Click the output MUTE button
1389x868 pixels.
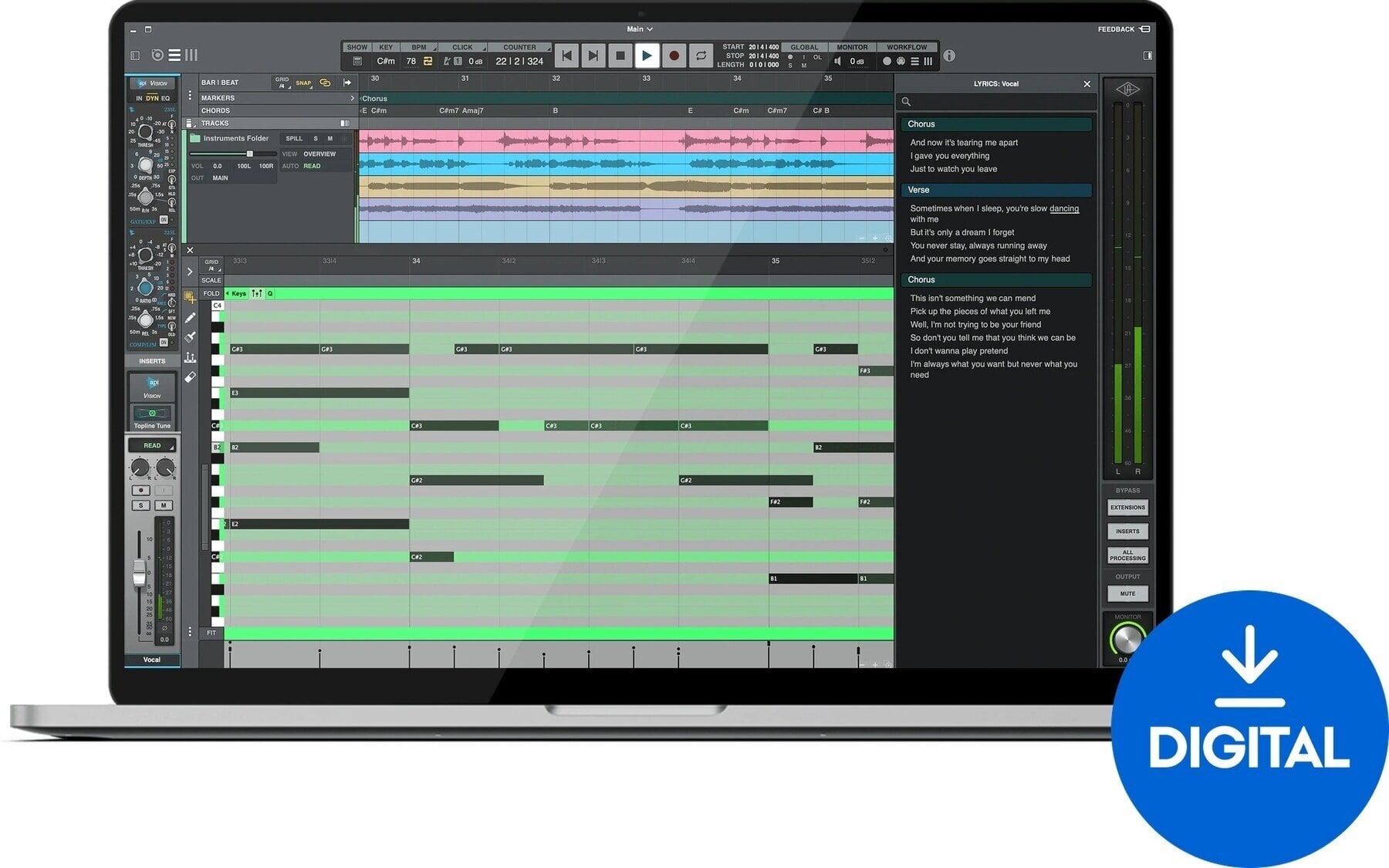tap(1127, 593)
